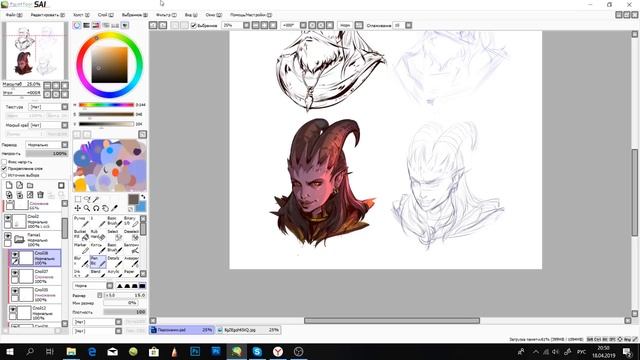Open the Редактировать menu
The height and width of the screenshot is (360, 640).
pyautogui.click(x=47, y=15)
